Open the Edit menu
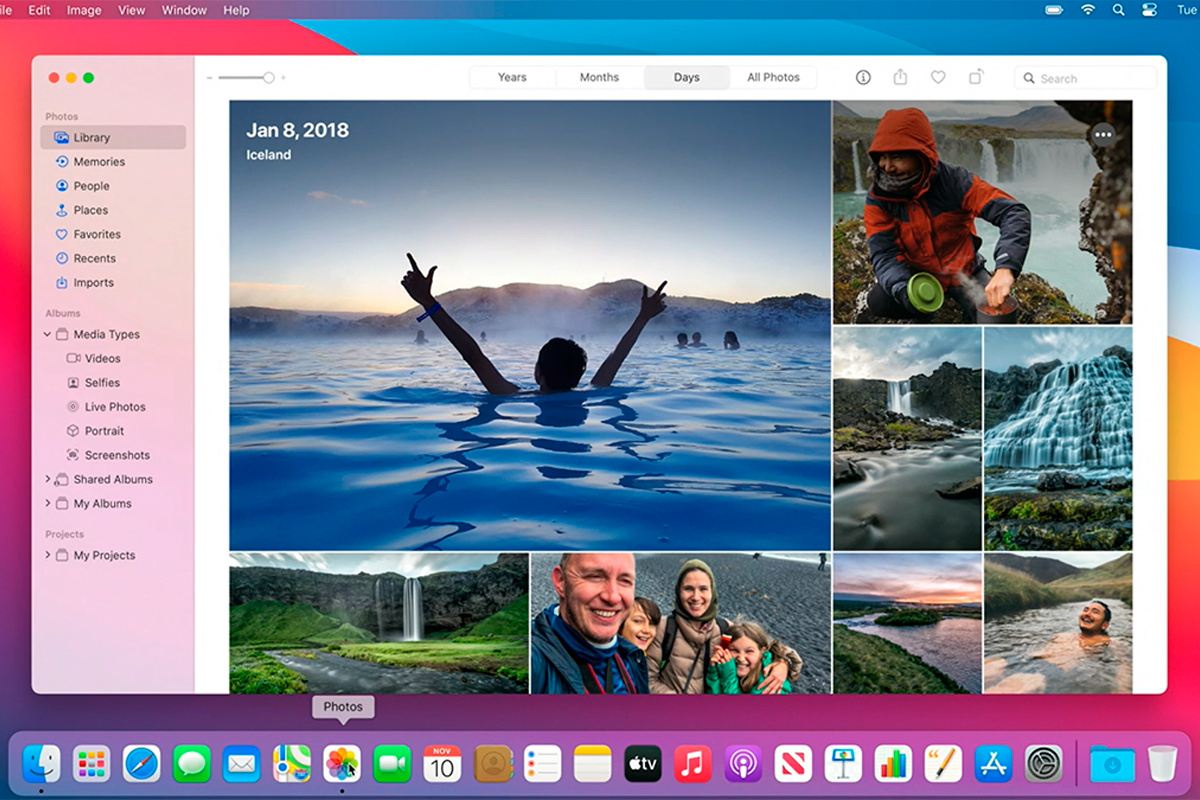Viewport: 1200px width, 800px height. click(40, 10)
